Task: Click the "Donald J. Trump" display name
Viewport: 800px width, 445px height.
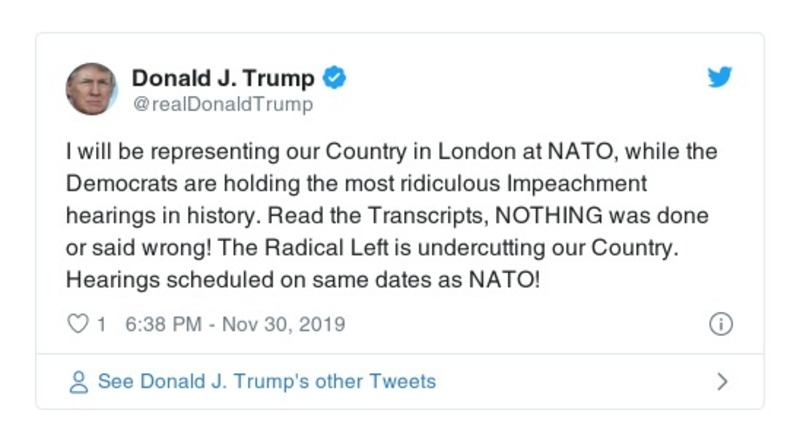Action: (223, 78)
